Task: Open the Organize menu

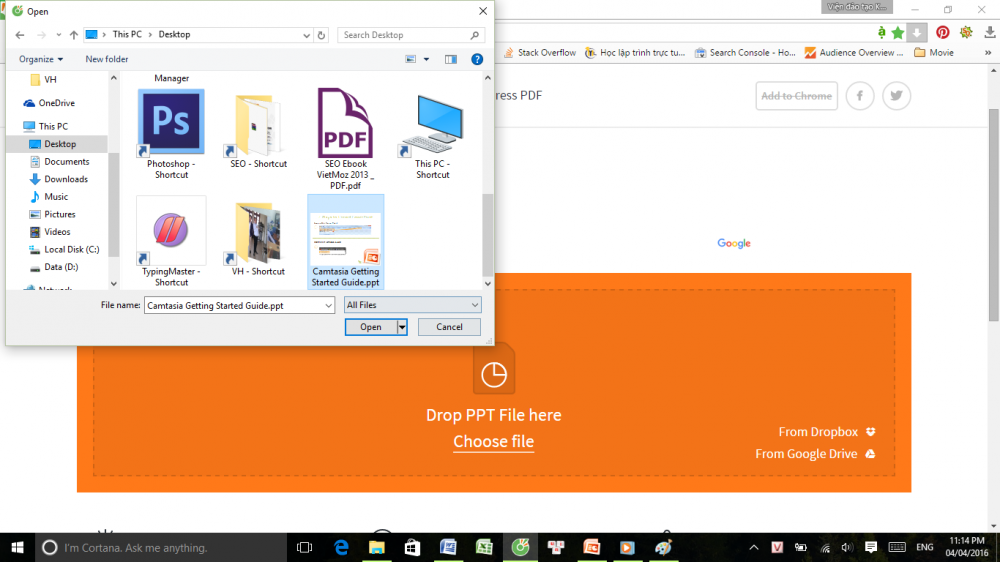Action: [41, 59]
